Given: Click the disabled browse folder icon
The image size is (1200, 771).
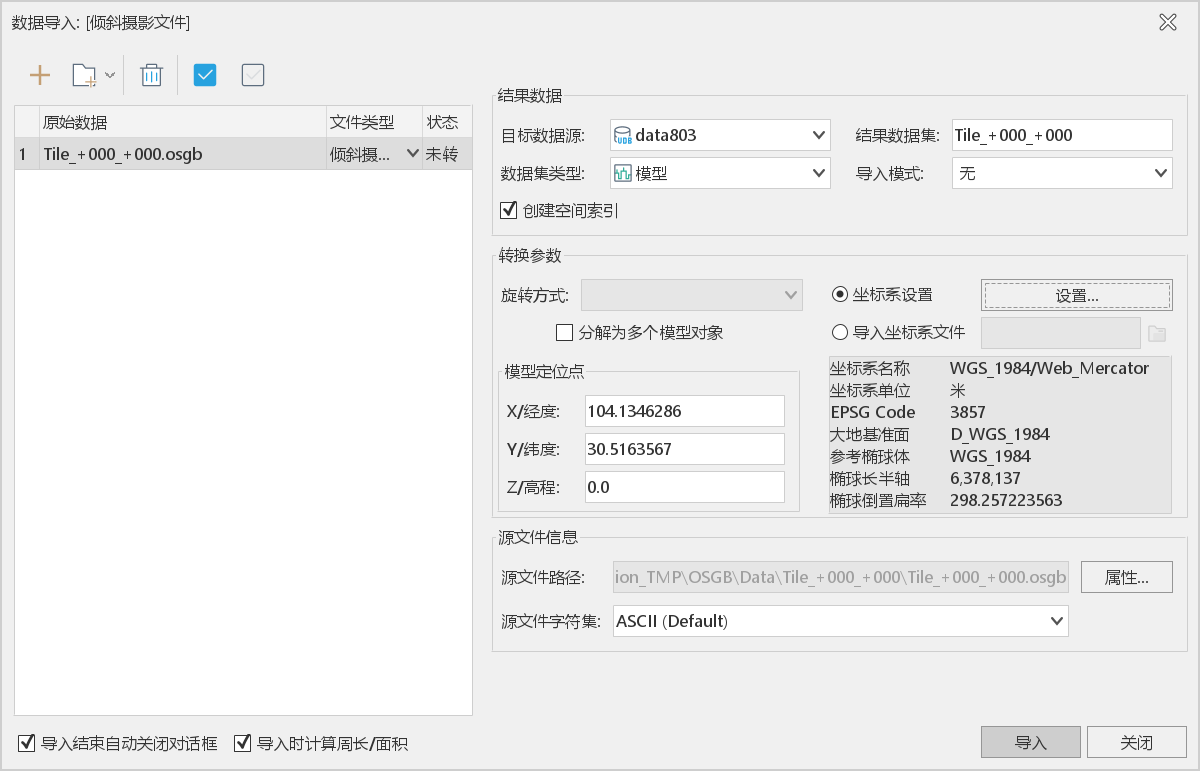Looking at the screenshot, I should (x=1157, y=333).
